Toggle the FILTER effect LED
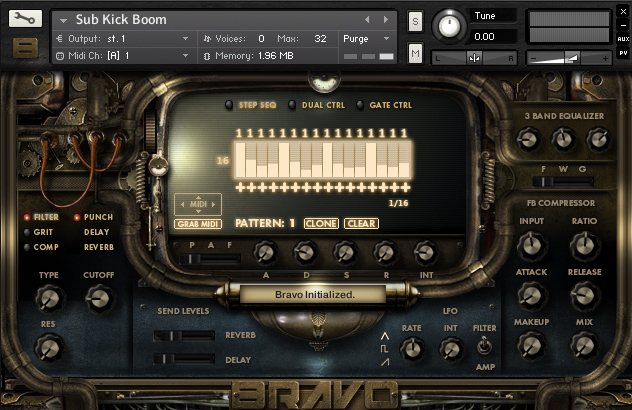The height and width of the screenshot is (410, 632). [x=27, y=217]
